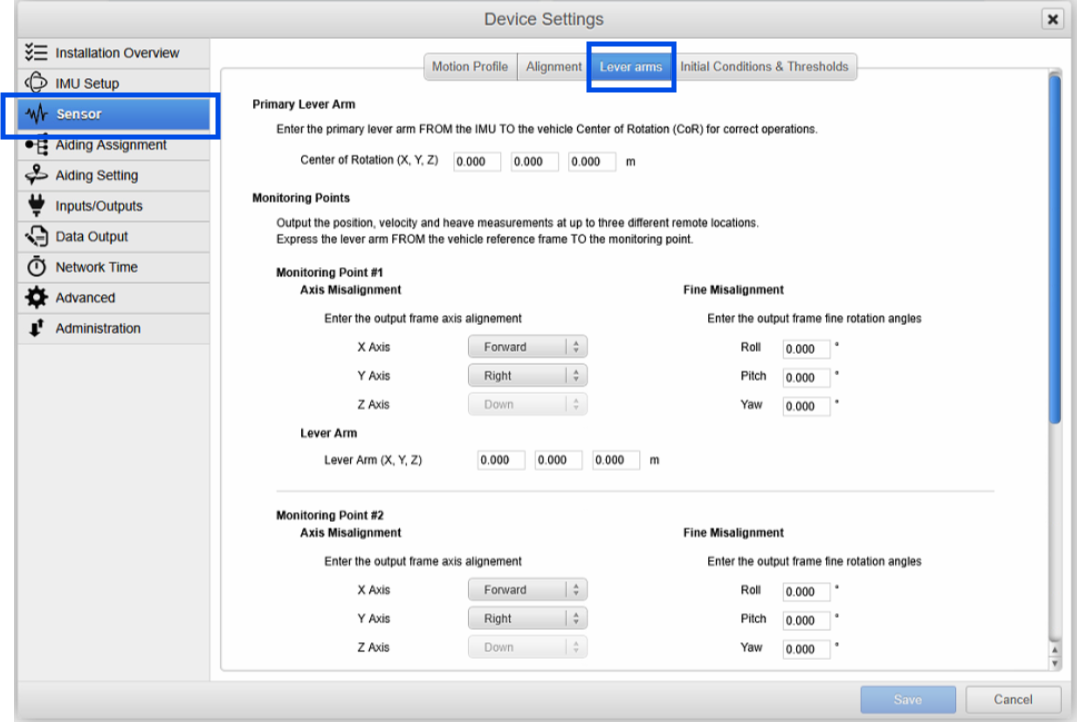1077x722 pixels.
Task: Click the Aiding Assignment icon
Action: point(36,146)
